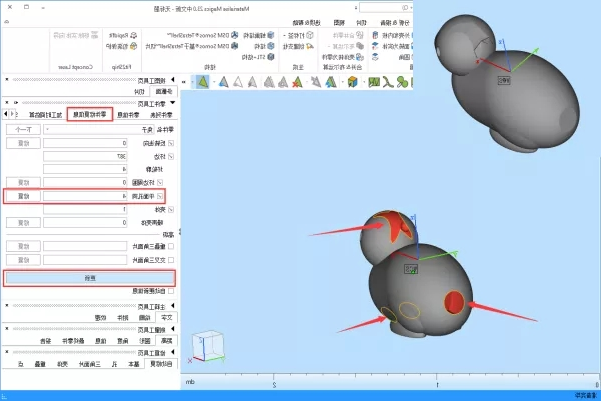This screenshot has width=601, height=401.
Task: Open dropdown arrow beside the shaded triangle icon
Action: (192, 82)
